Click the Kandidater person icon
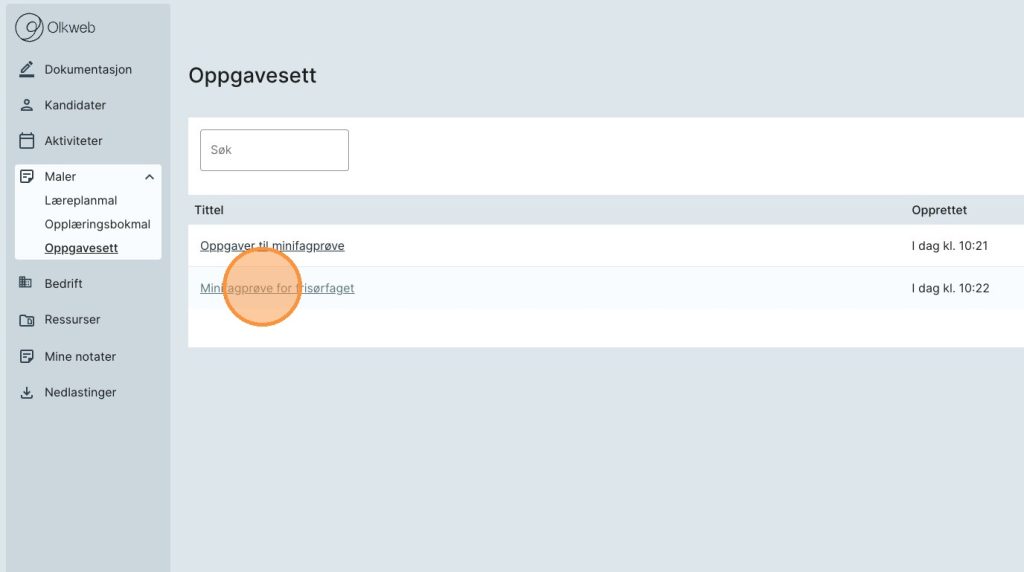1024x572 pixels. click(27, 105)
